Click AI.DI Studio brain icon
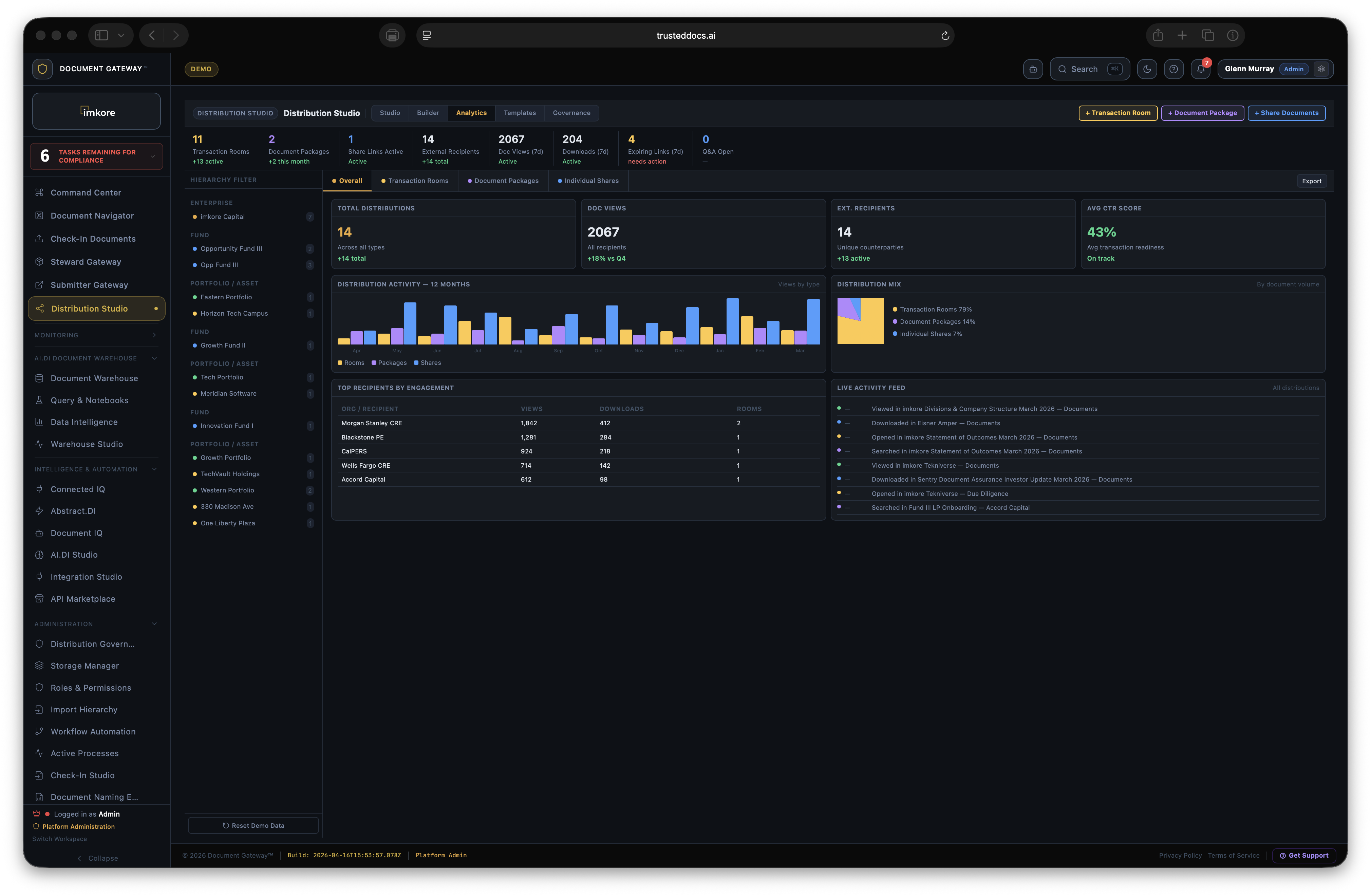The image size is (1371, 896). coord(39,555)
